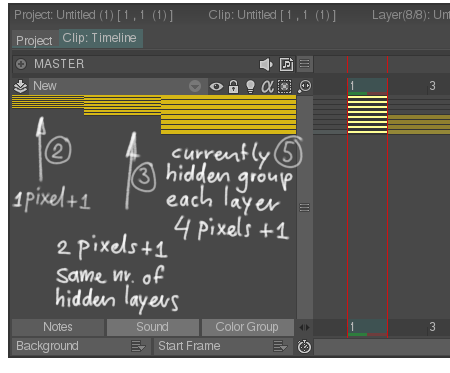The image size is (450, 373).
Task: Switch to the Project tab
Action: [x=34, y=41]
